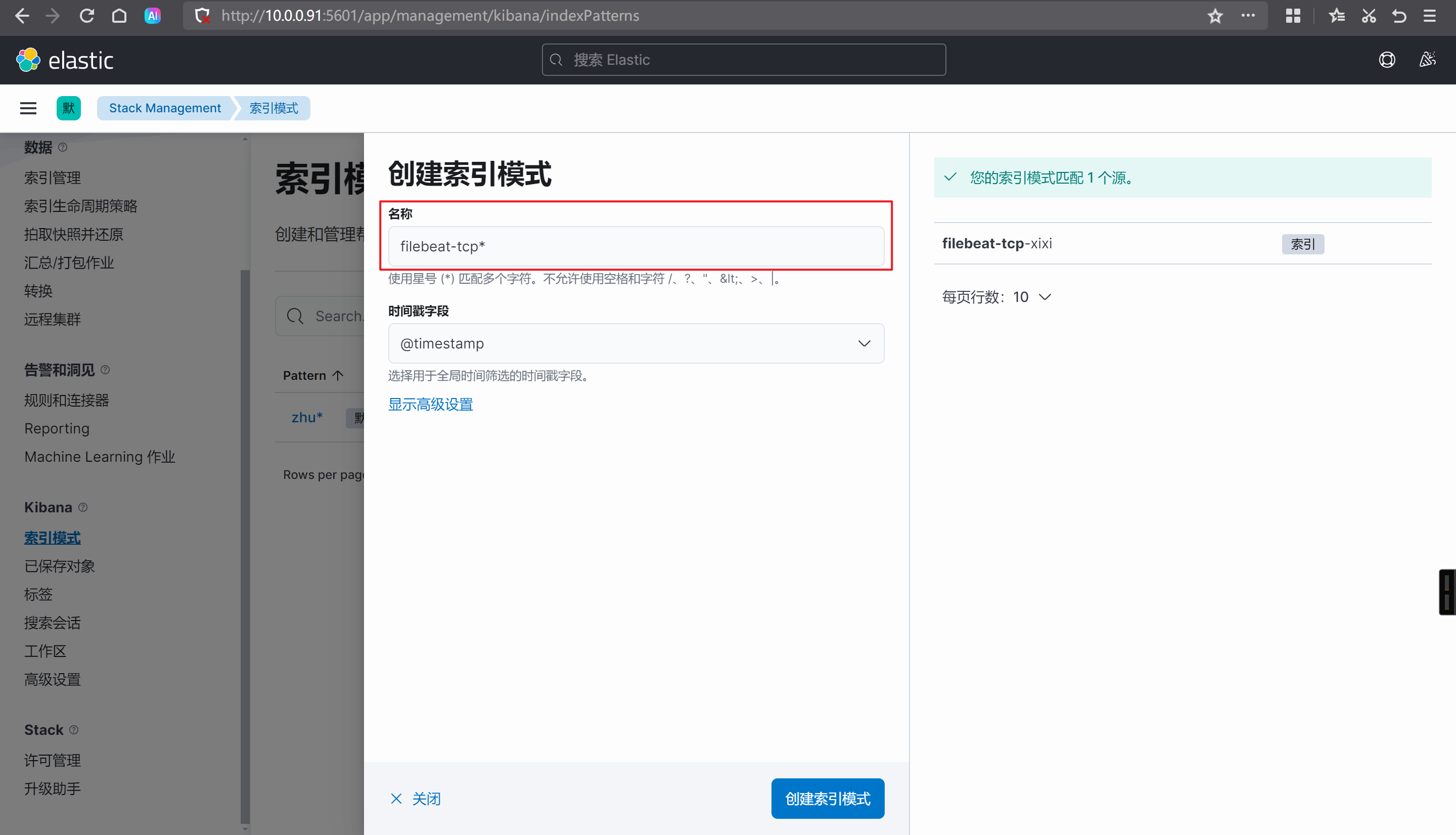1456x835 pixels.
Task: Open the three-dot page actions menu
Action: pos(1248,16)
